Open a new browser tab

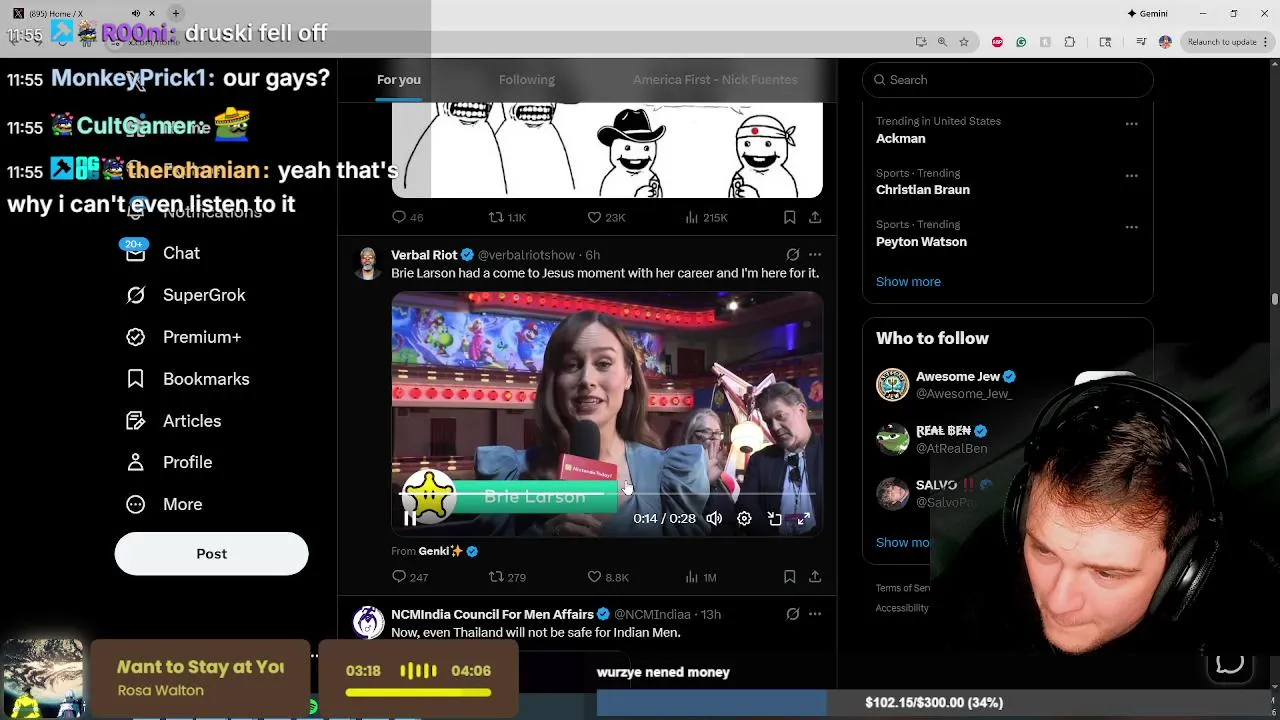[175, 13]
